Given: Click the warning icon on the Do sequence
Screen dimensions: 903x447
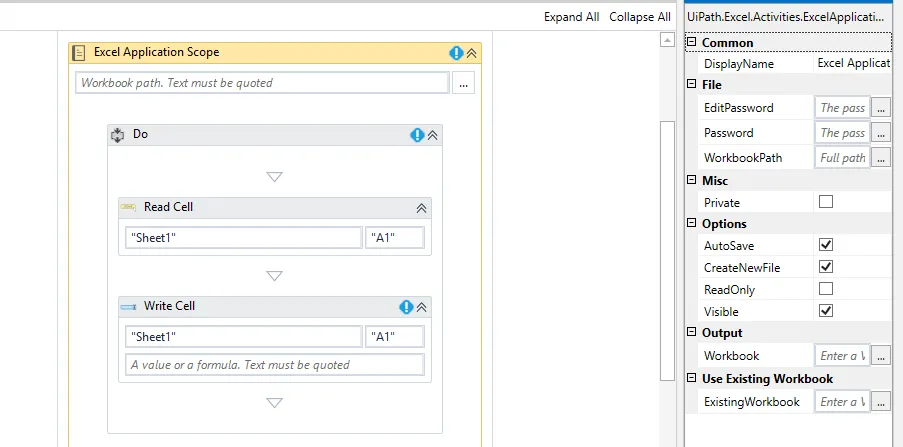Looking at the screenshot, I should 417,135.
